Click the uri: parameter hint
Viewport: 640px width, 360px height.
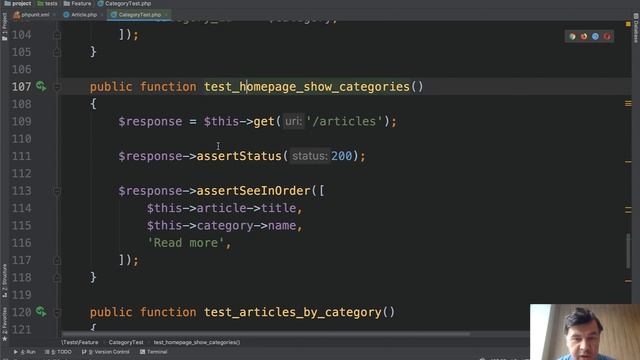click(293, 121)
